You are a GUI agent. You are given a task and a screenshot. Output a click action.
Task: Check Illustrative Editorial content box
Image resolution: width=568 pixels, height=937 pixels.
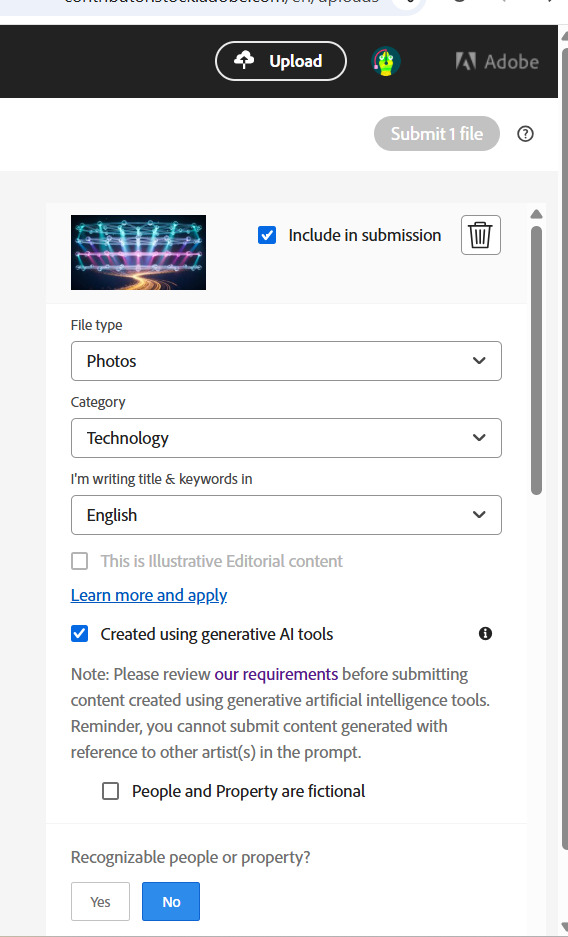coord(79,561)
